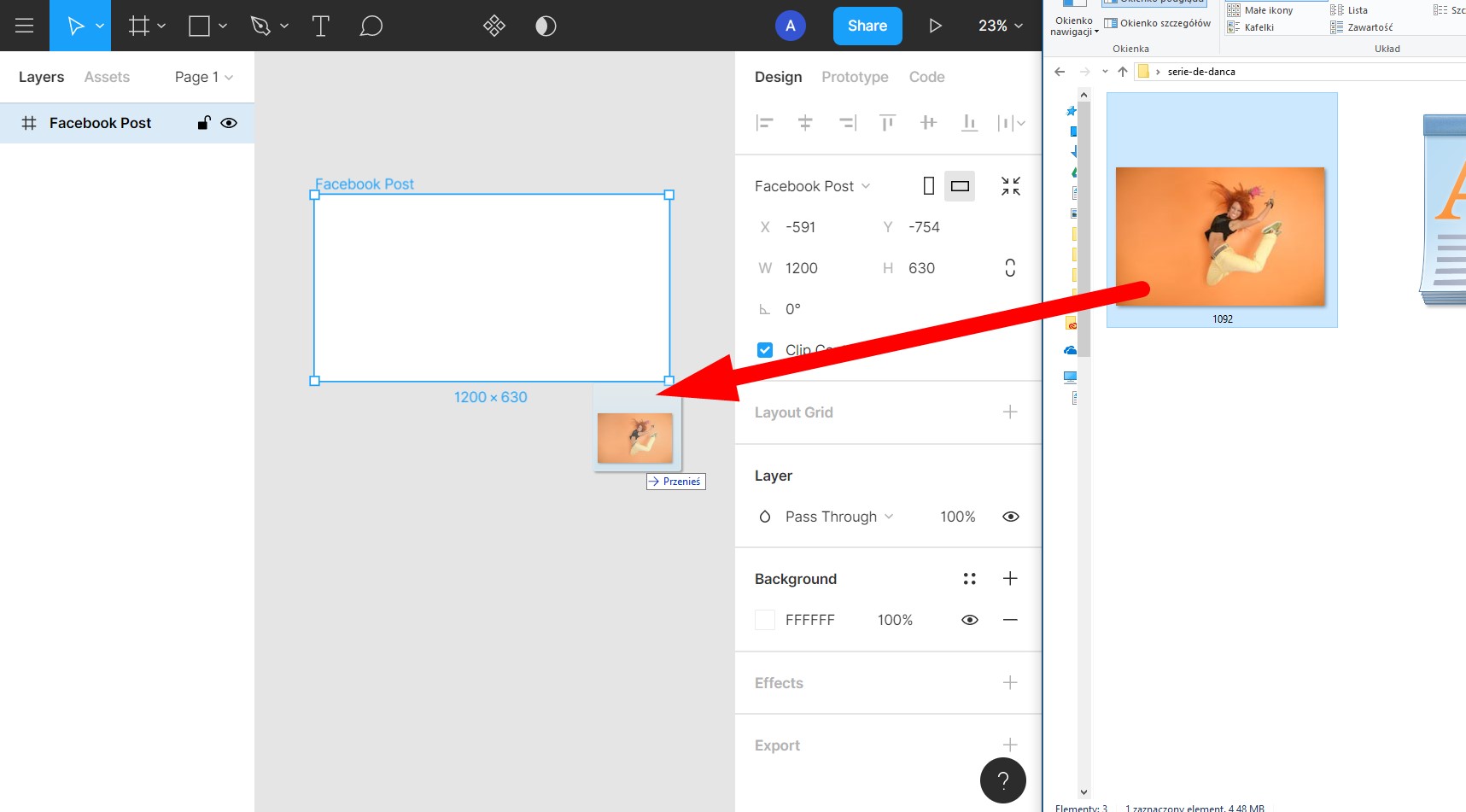Choose Lista view in Explorer
The height and width of the screenshot is (812, 1466).
1349,10
